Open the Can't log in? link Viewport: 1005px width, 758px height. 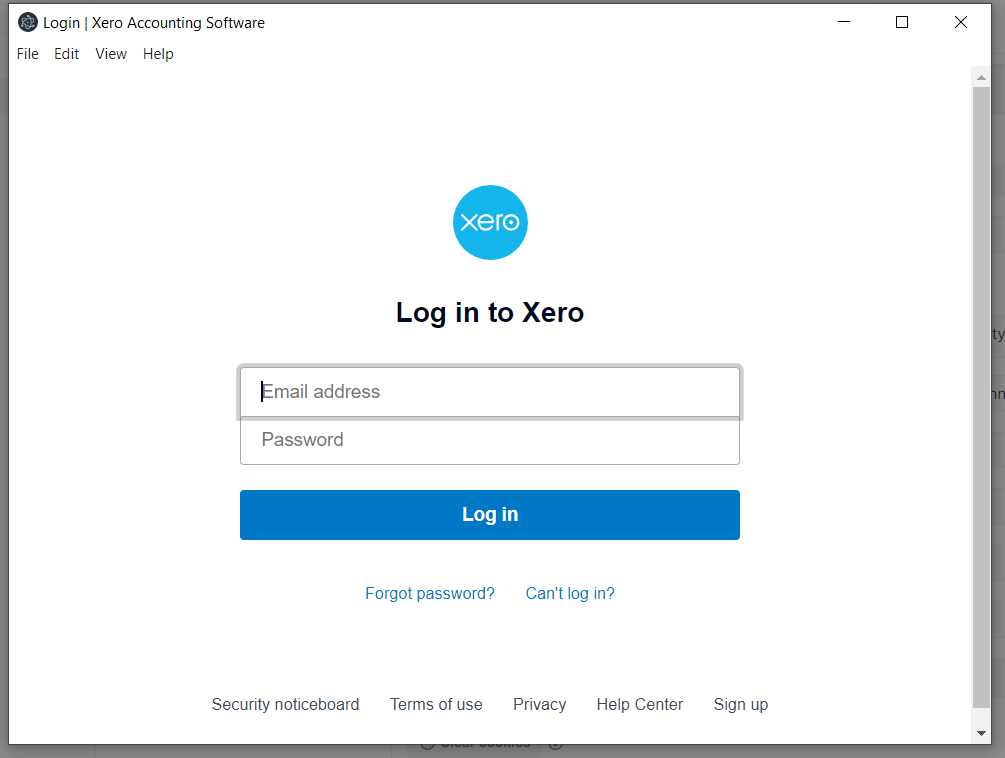point(570,593)
